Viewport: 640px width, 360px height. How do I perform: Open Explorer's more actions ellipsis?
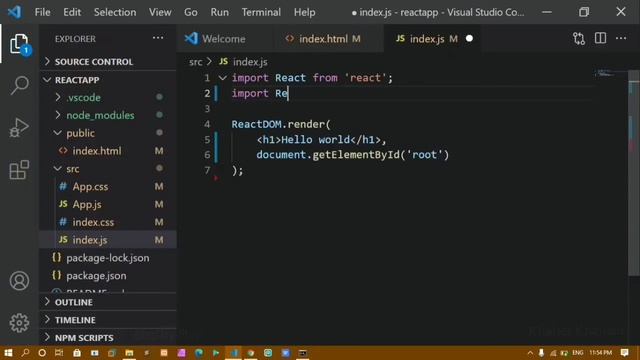coord(158,38)
